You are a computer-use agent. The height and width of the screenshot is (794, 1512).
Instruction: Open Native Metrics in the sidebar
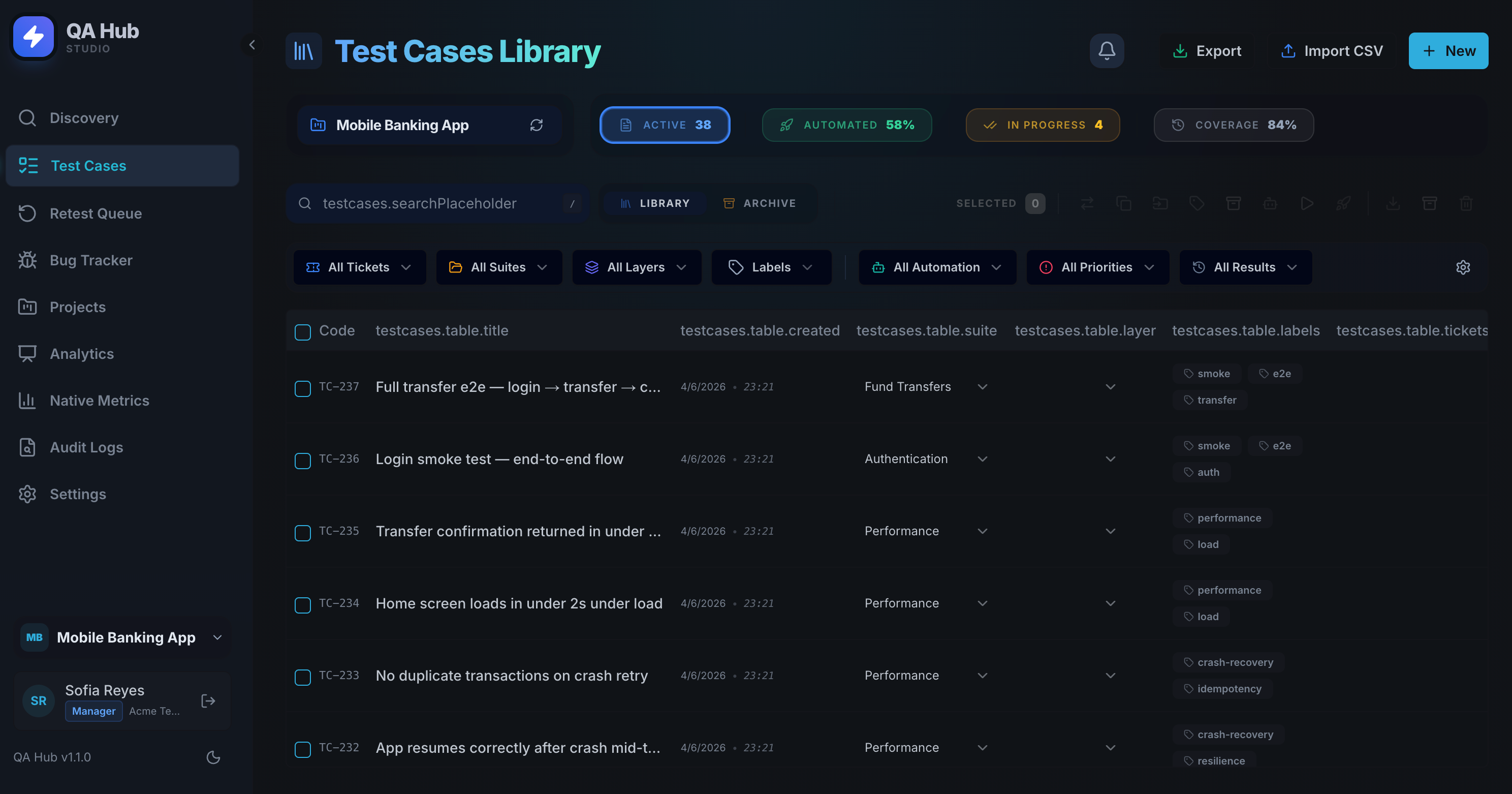[122, 401]
